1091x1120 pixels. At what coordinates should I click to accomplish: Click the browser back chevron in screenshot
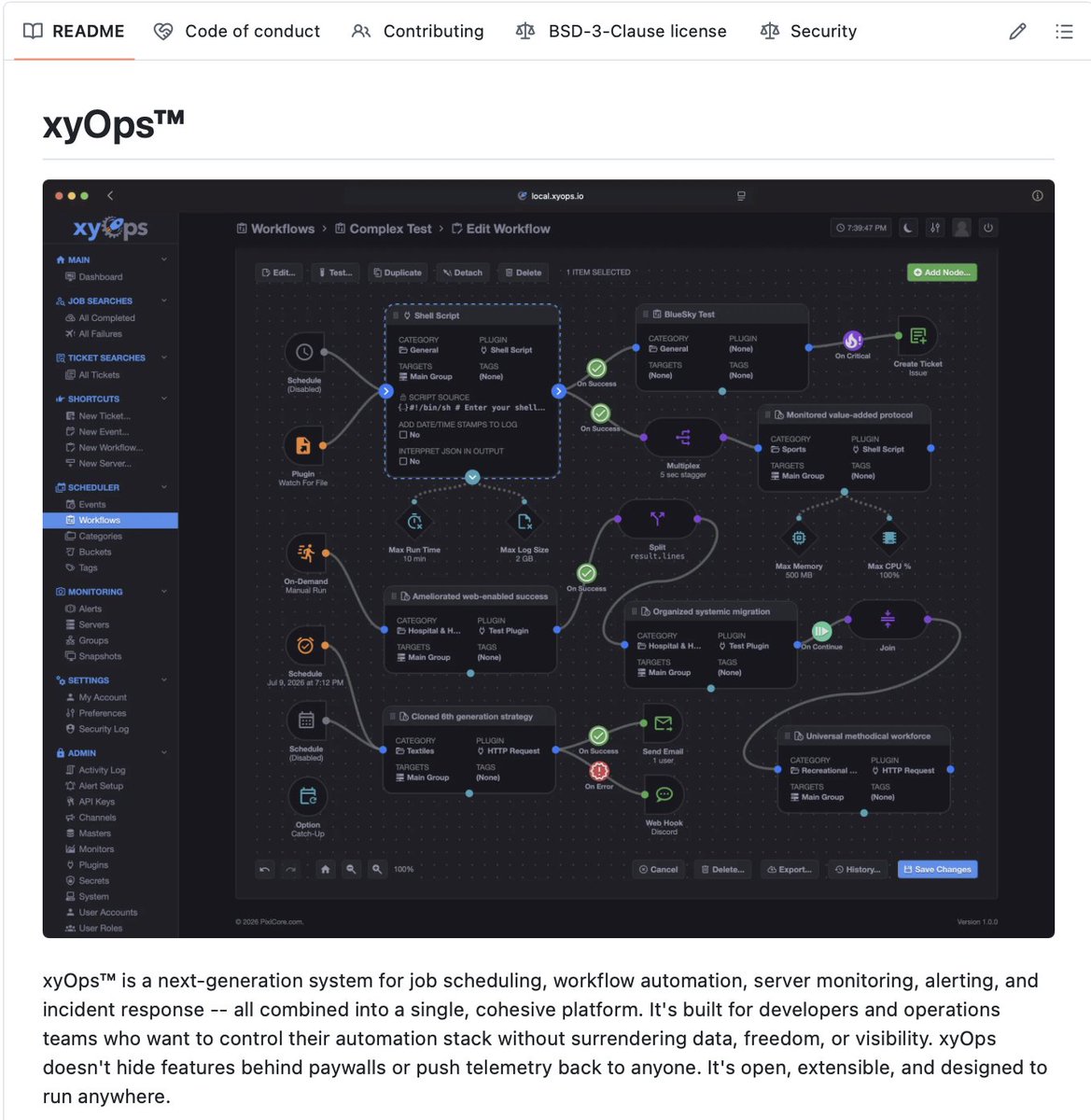pos(110,196)
